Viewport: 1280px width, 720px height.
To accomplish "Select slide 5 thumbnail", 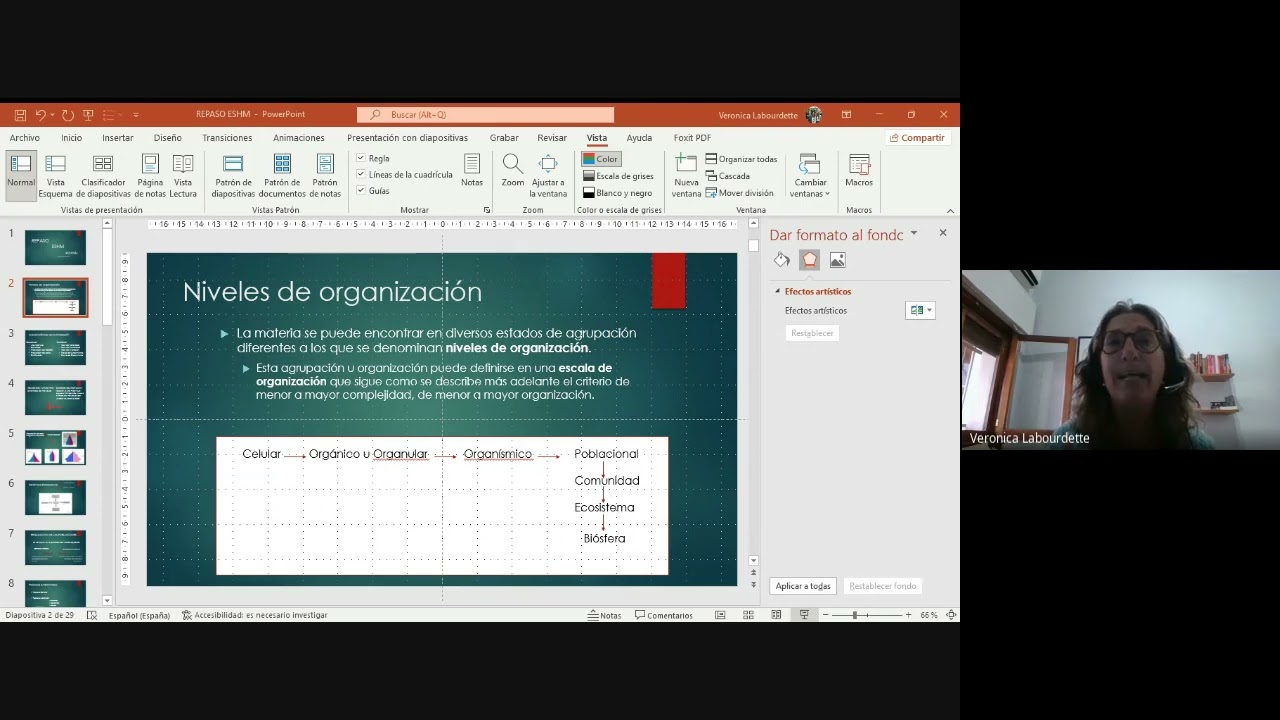I will [56, 447].
